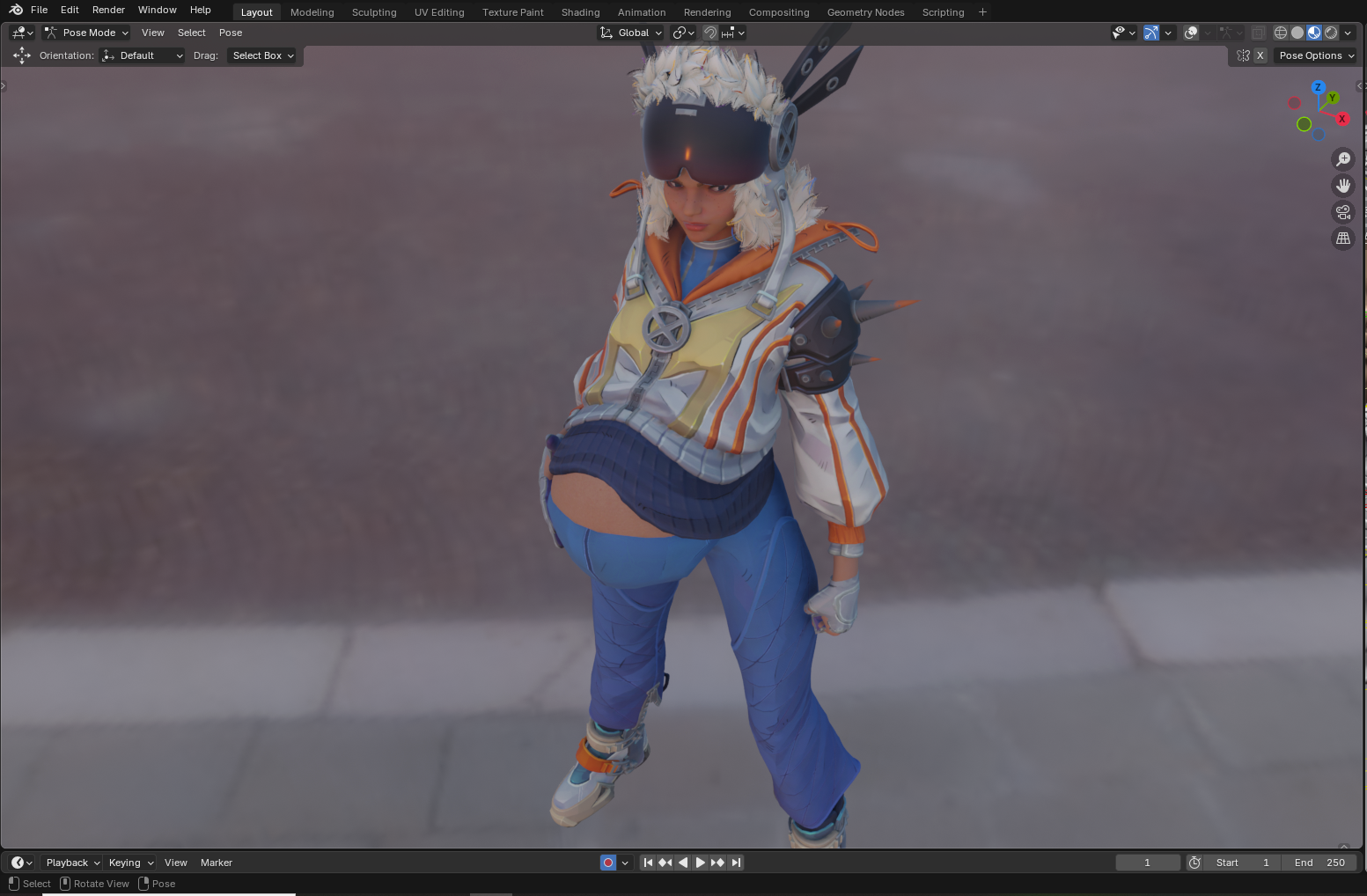Toggle auto keying record button
The width and height of the screenshot is (1367, 896).
[x=608, y=863]
